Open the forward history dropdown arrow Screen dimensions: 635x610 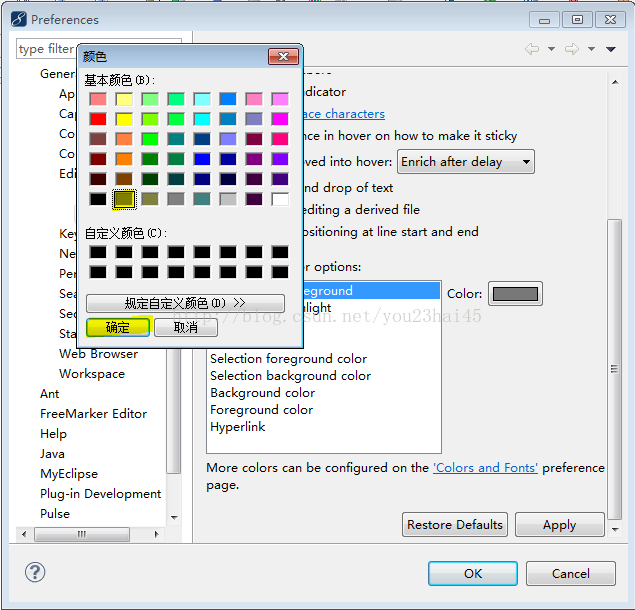tap(591, 49)
